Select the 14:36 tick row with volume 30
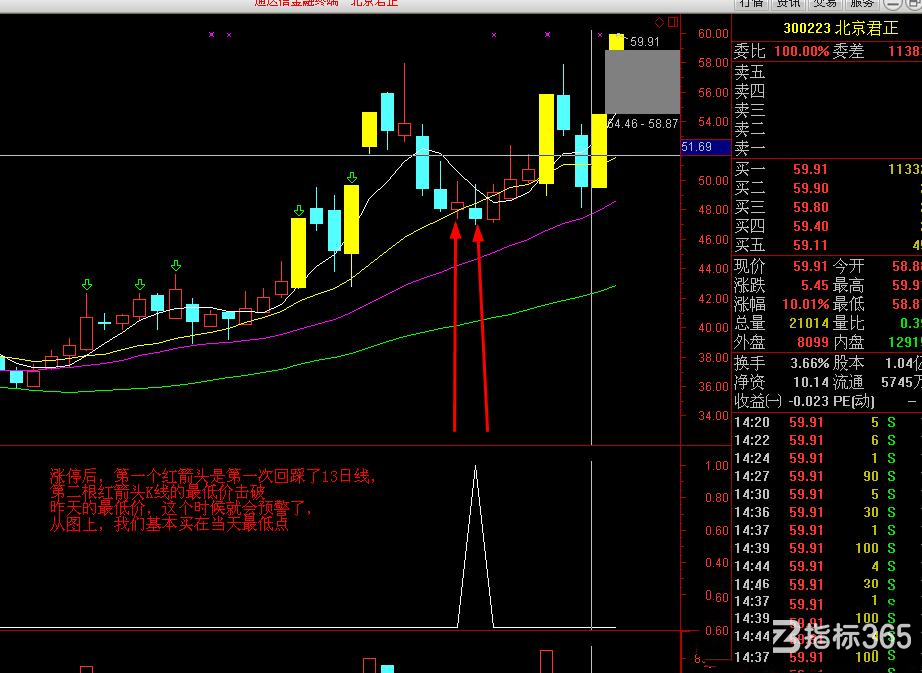 tap(827, 512)
